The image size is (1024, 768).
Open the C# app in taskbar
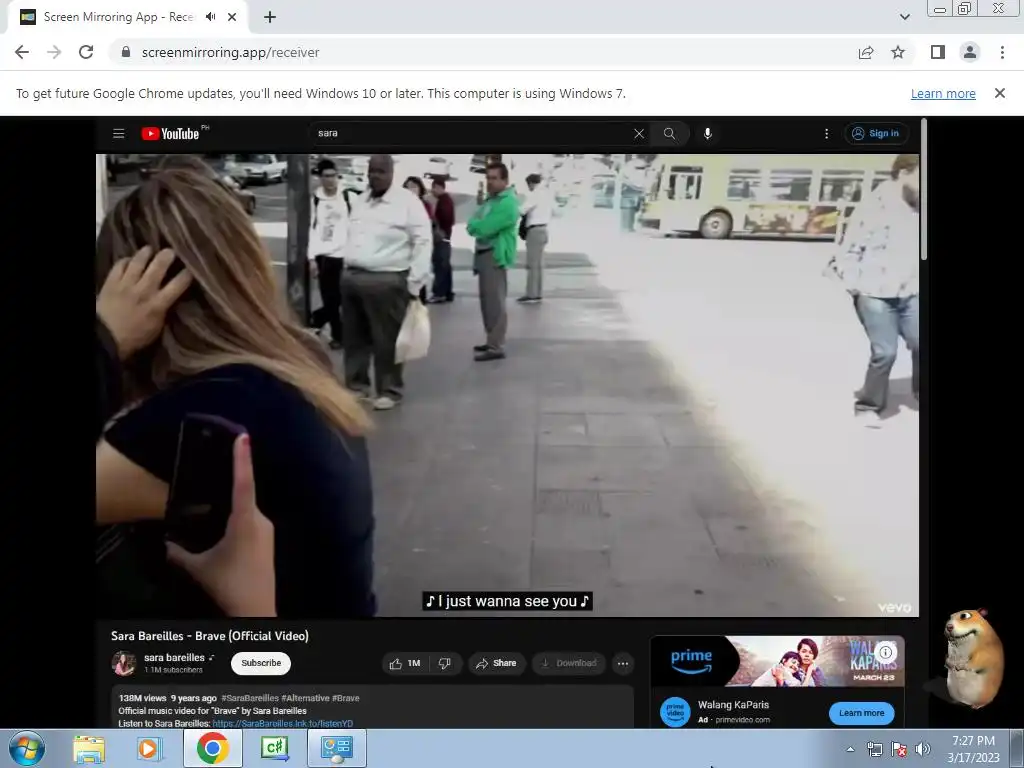pyautogui.click(x=274, y=748)
